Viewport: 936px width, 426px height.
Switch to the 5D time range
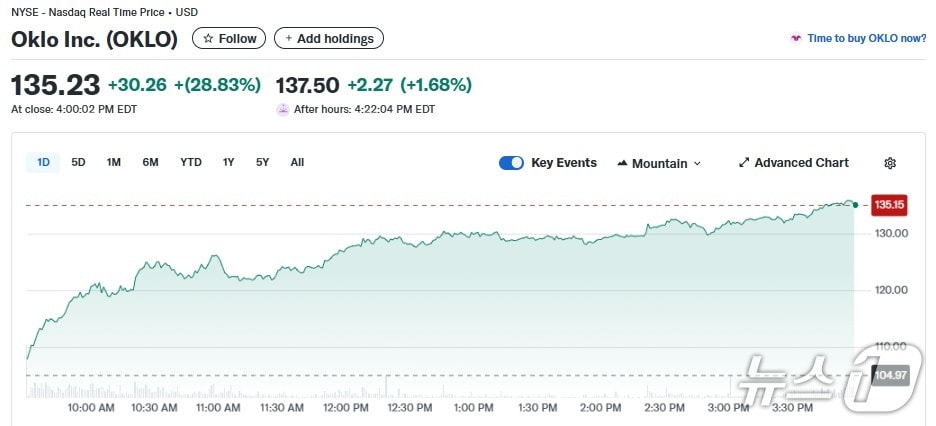78,162
